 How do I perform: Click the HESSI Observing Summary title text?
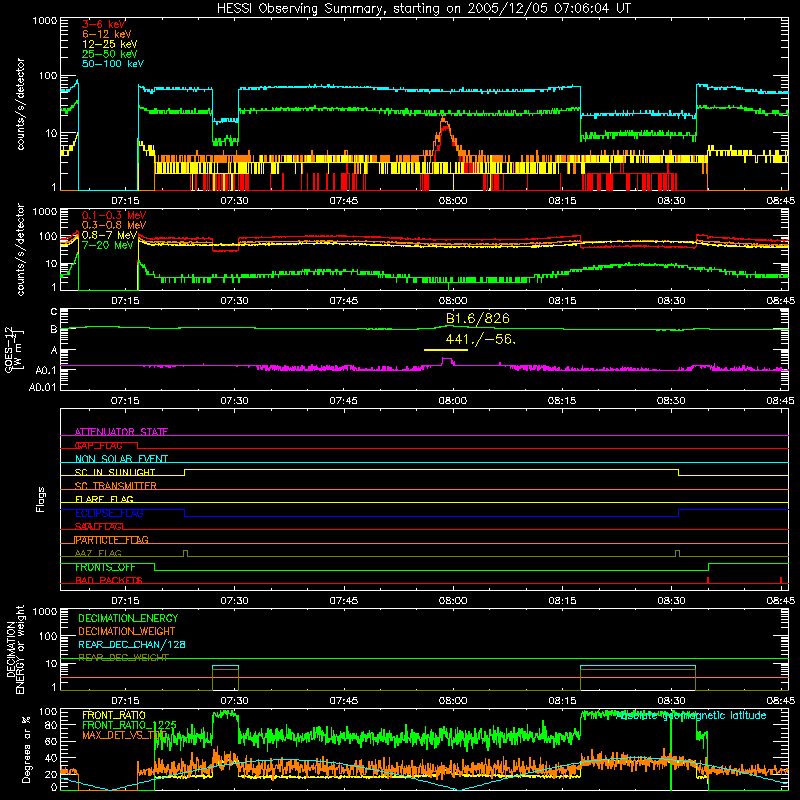click(423, 8)
